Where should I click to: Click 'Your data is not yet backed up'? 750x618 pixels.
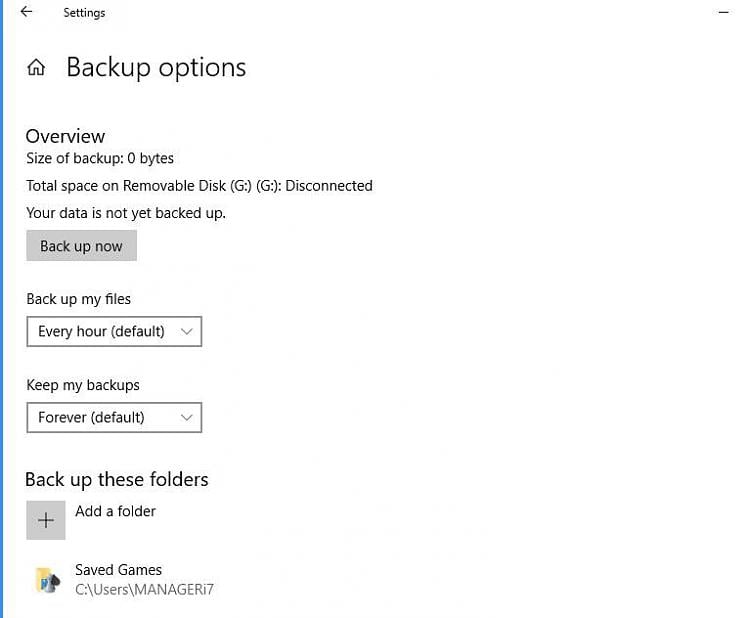coord(126,213)
